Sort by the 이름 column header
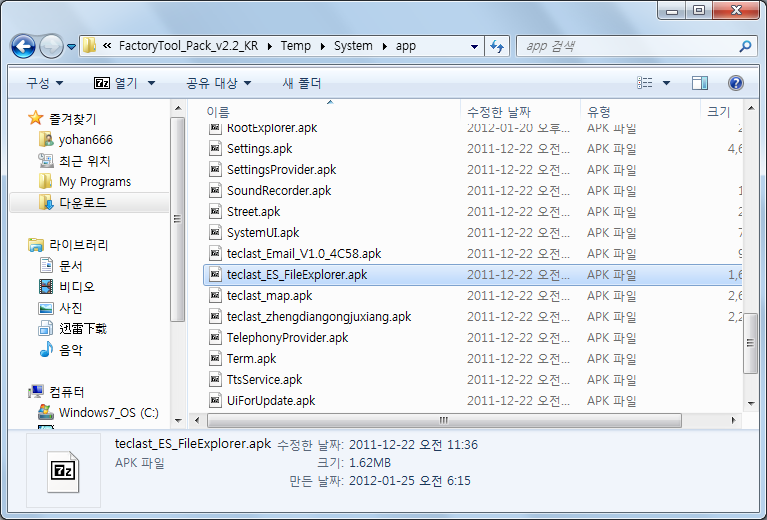Image resolution: width=767 pixels, height=520 pixels. coord(218,111)
